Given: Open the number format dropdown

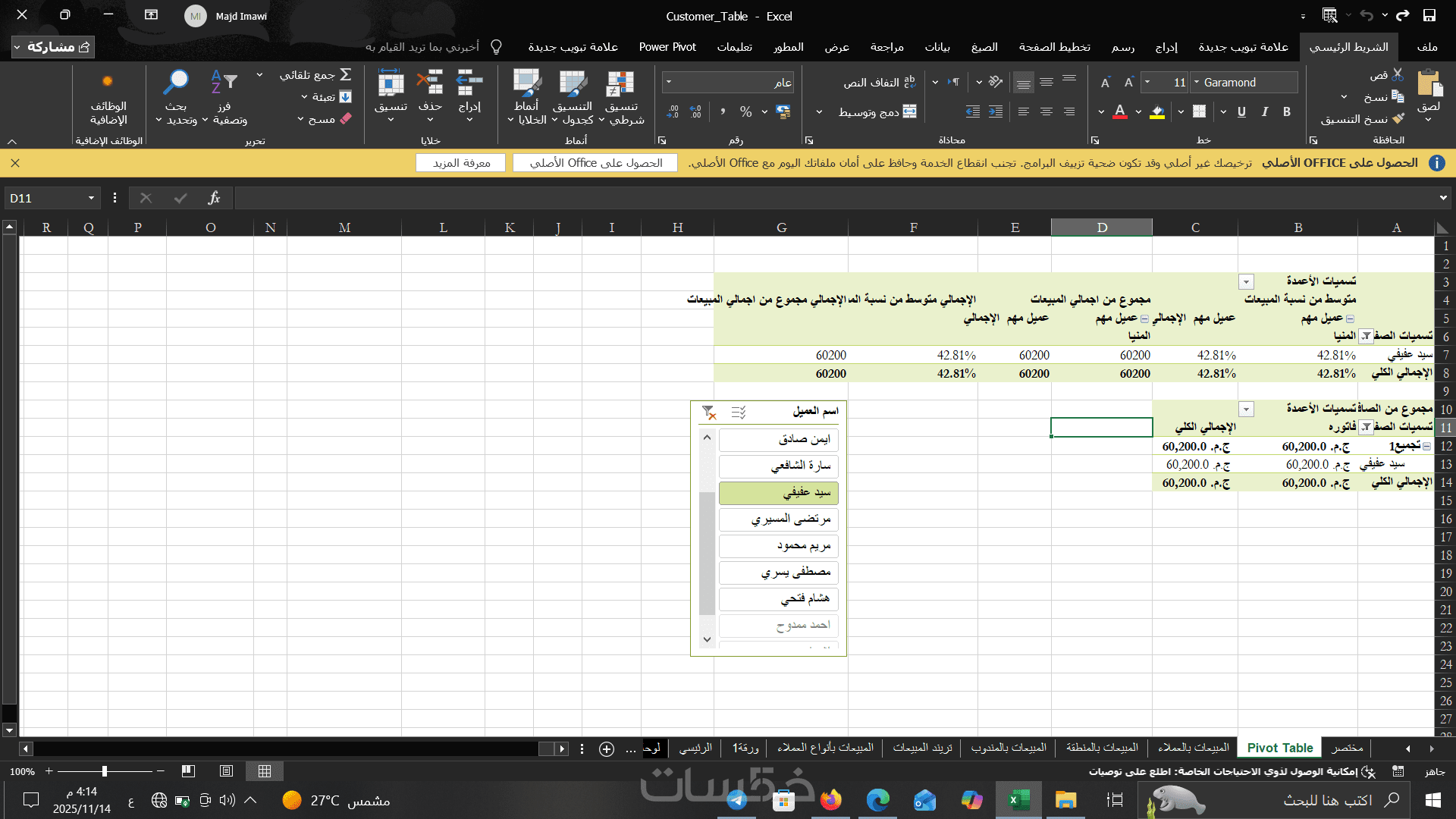Looking at the screenshot, I should click(668, 82).
